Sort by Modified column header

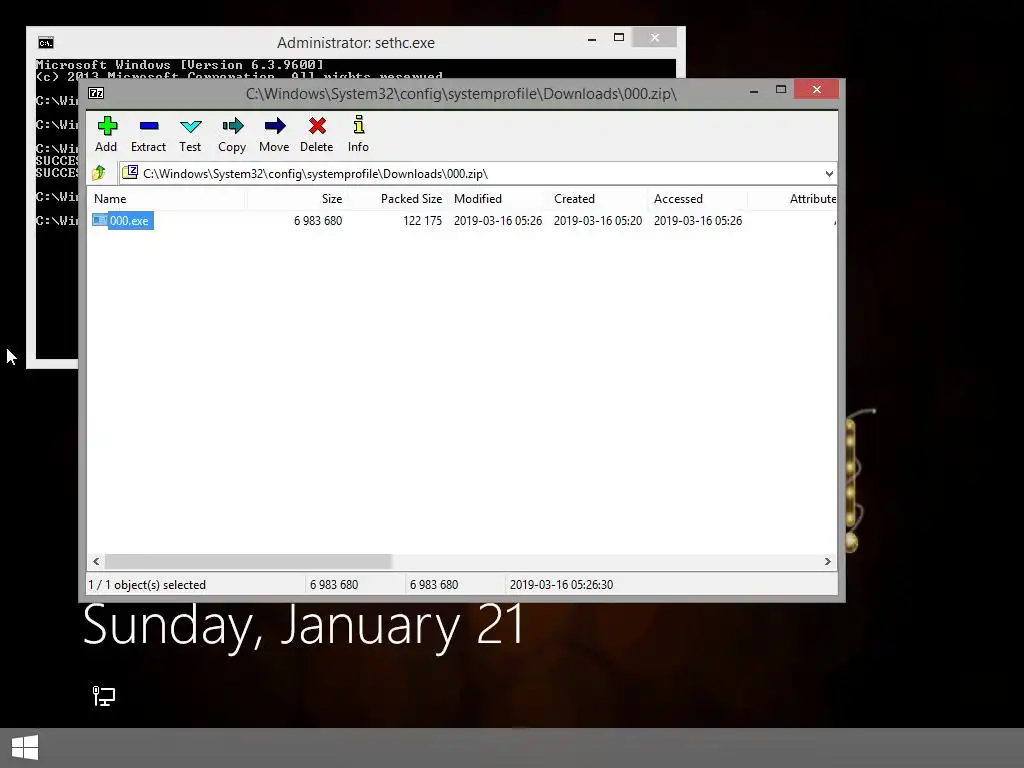click(497, 199)
